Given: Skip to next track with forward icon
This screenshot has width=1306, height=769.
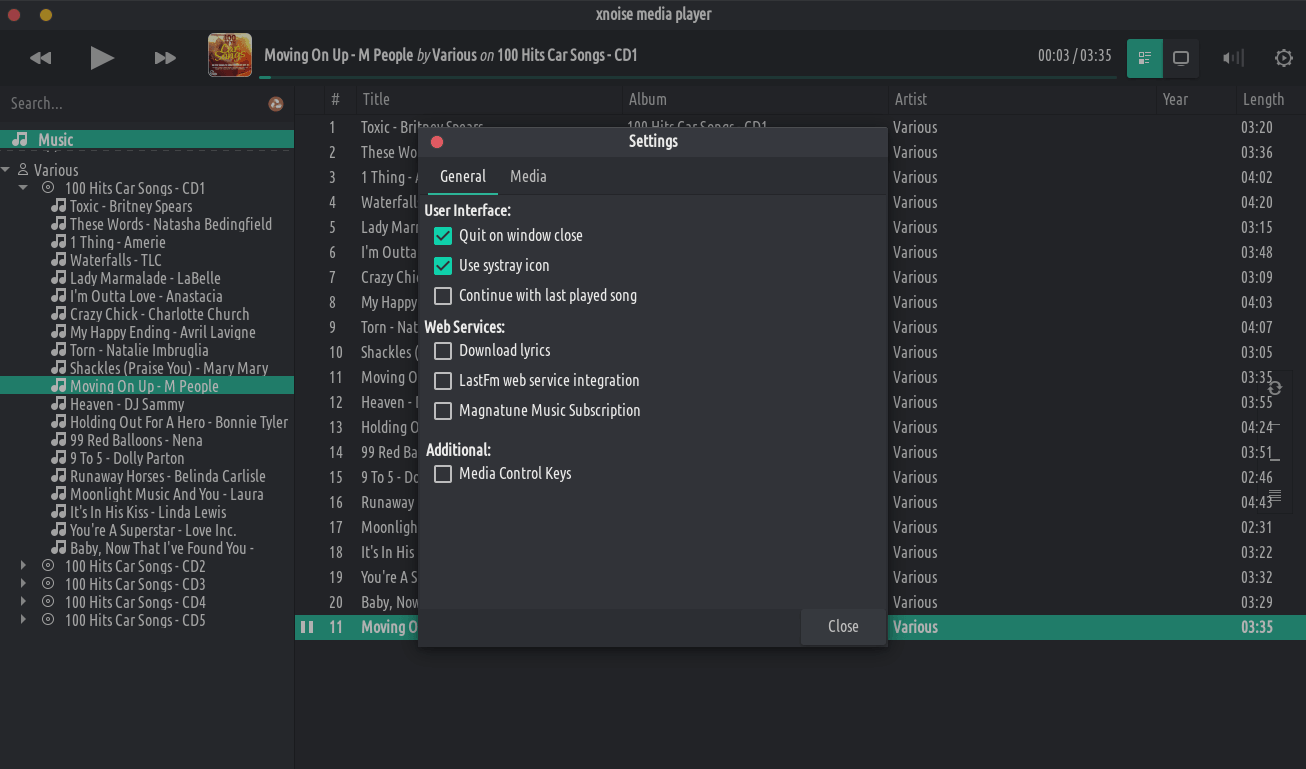Looking at the screenshot, I should click(165, 58).
